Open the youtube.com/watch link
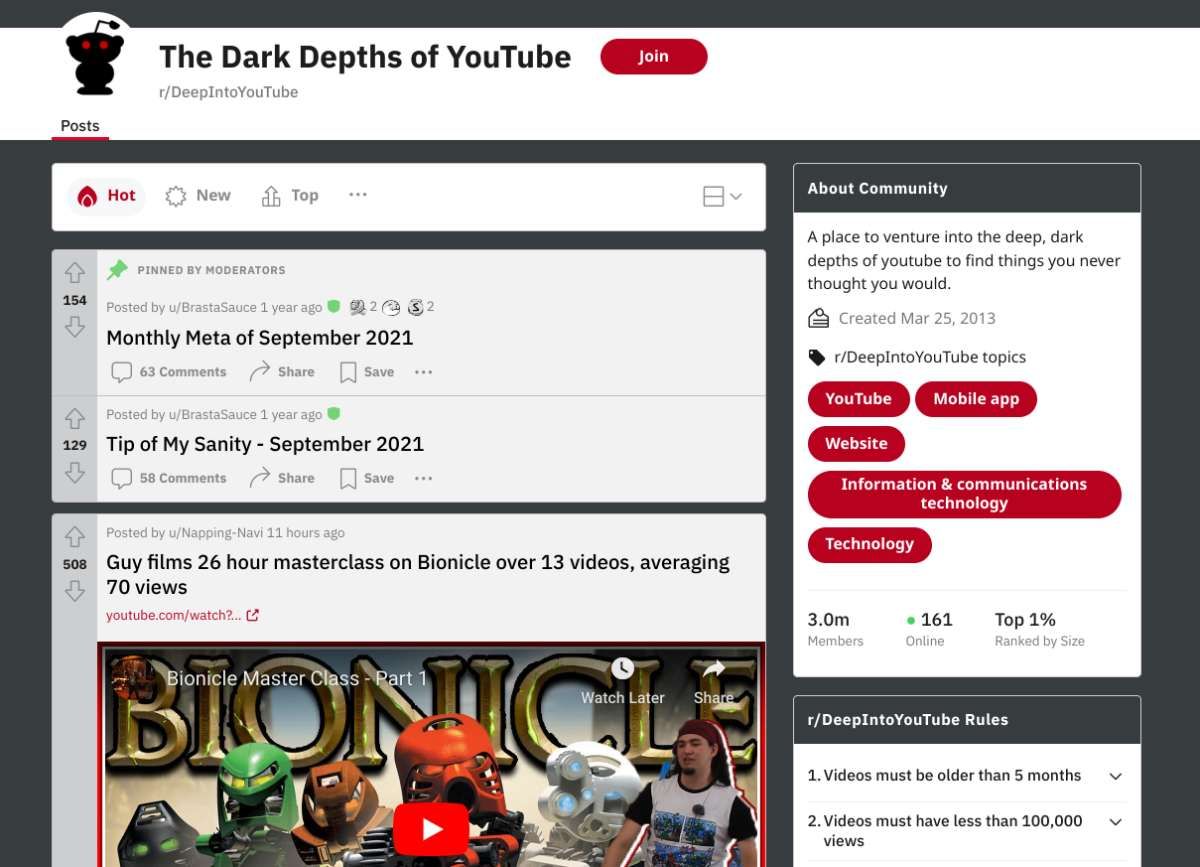The width and height of the screenshot is (1200, 867). click(174, 615)
